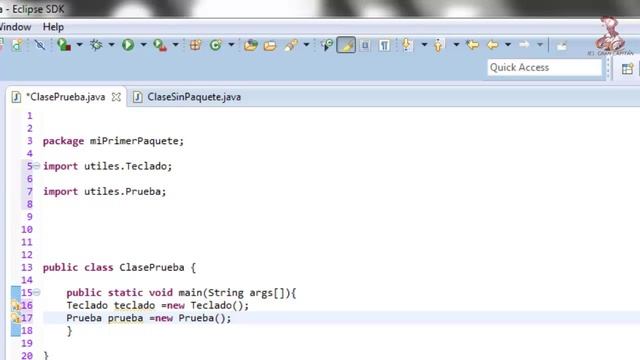Click the Run External Tools icon
Viewport: 640px width, 360px height.
[x=160, y=44]
